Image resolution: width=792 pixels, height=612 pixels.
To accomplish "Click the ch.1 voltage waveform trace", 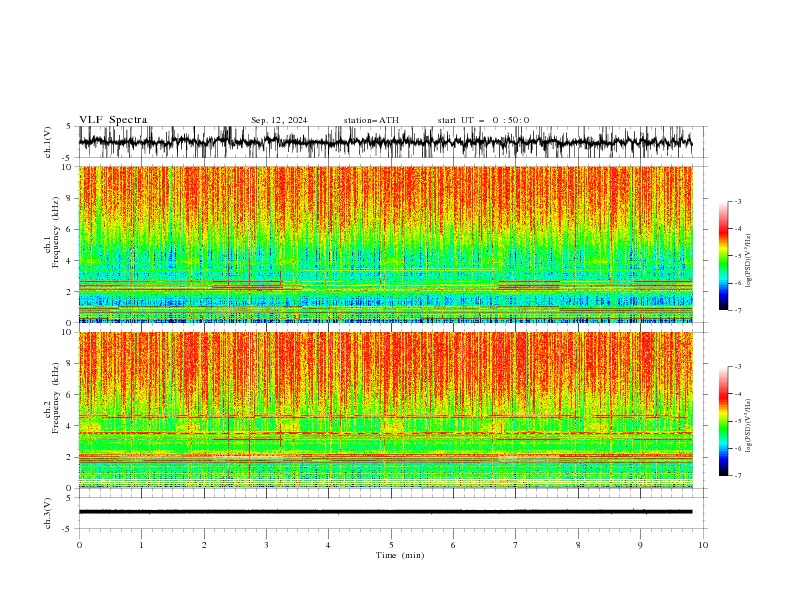I will [x=385, y=142].
